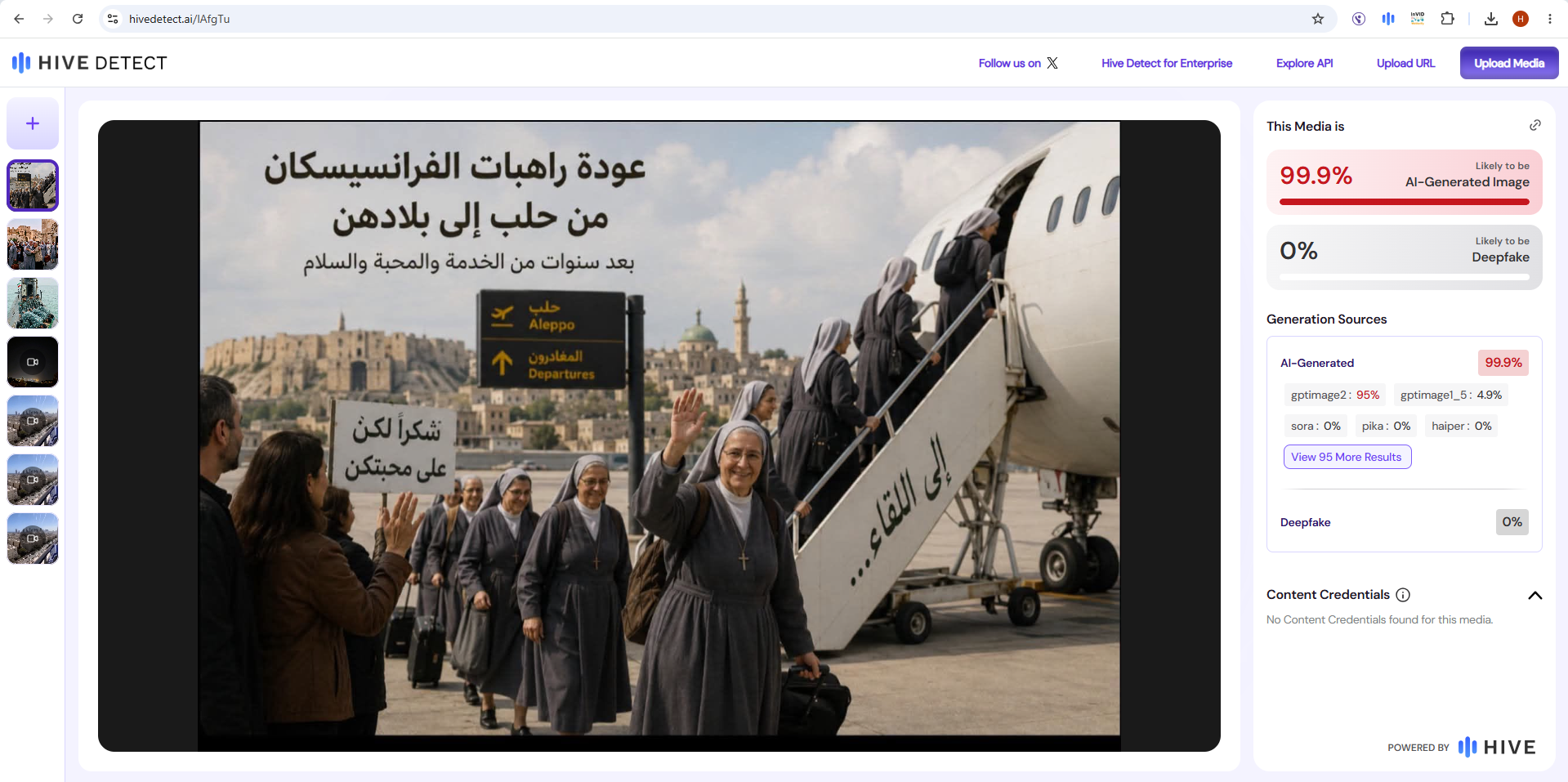The image size is (1568, 782).
Task: Select the sixth video thumbnail
Action: pos(33,480)
